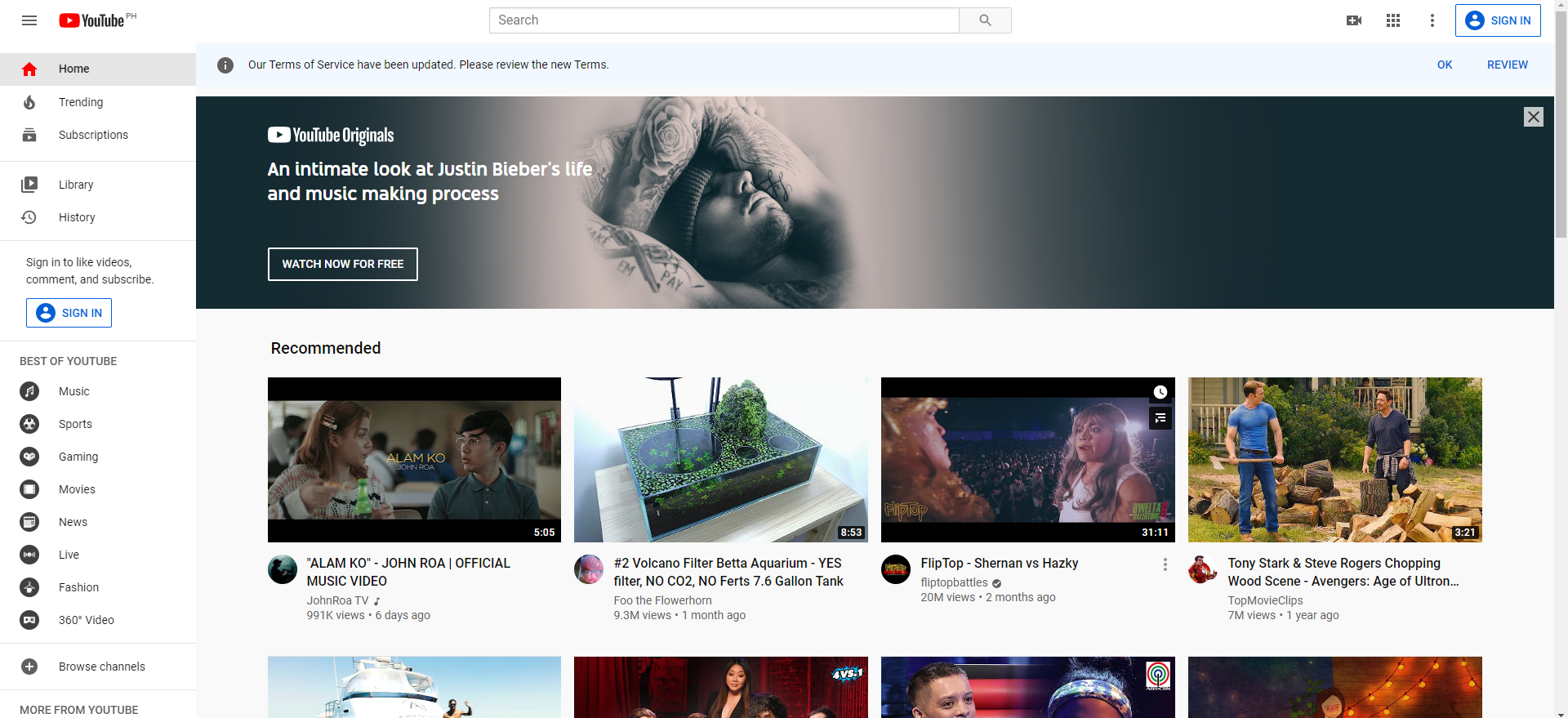Open #2 Volcano Filter Betta Aquarium title
This screenshot has height=718, width=1568.
coord(728,572)
